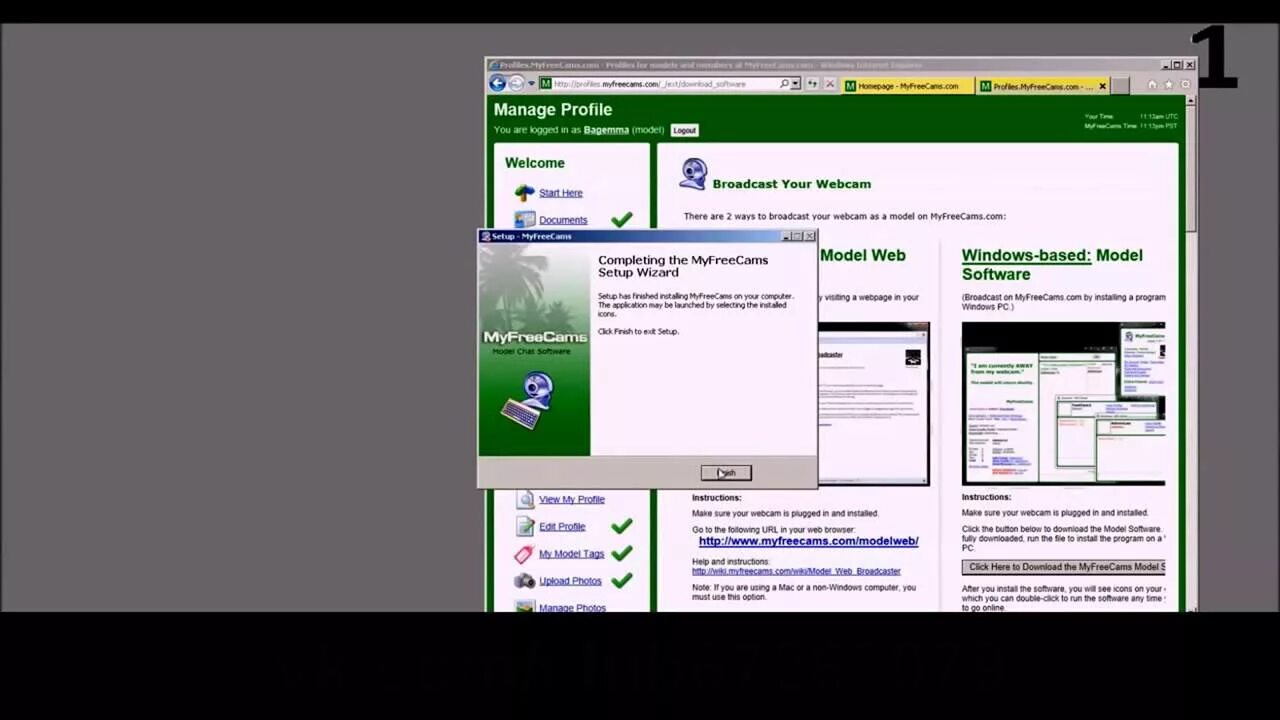Viewport: 1280px width, 720px height.
Task: Open browser Tools gear icon
Action: 1186,85
